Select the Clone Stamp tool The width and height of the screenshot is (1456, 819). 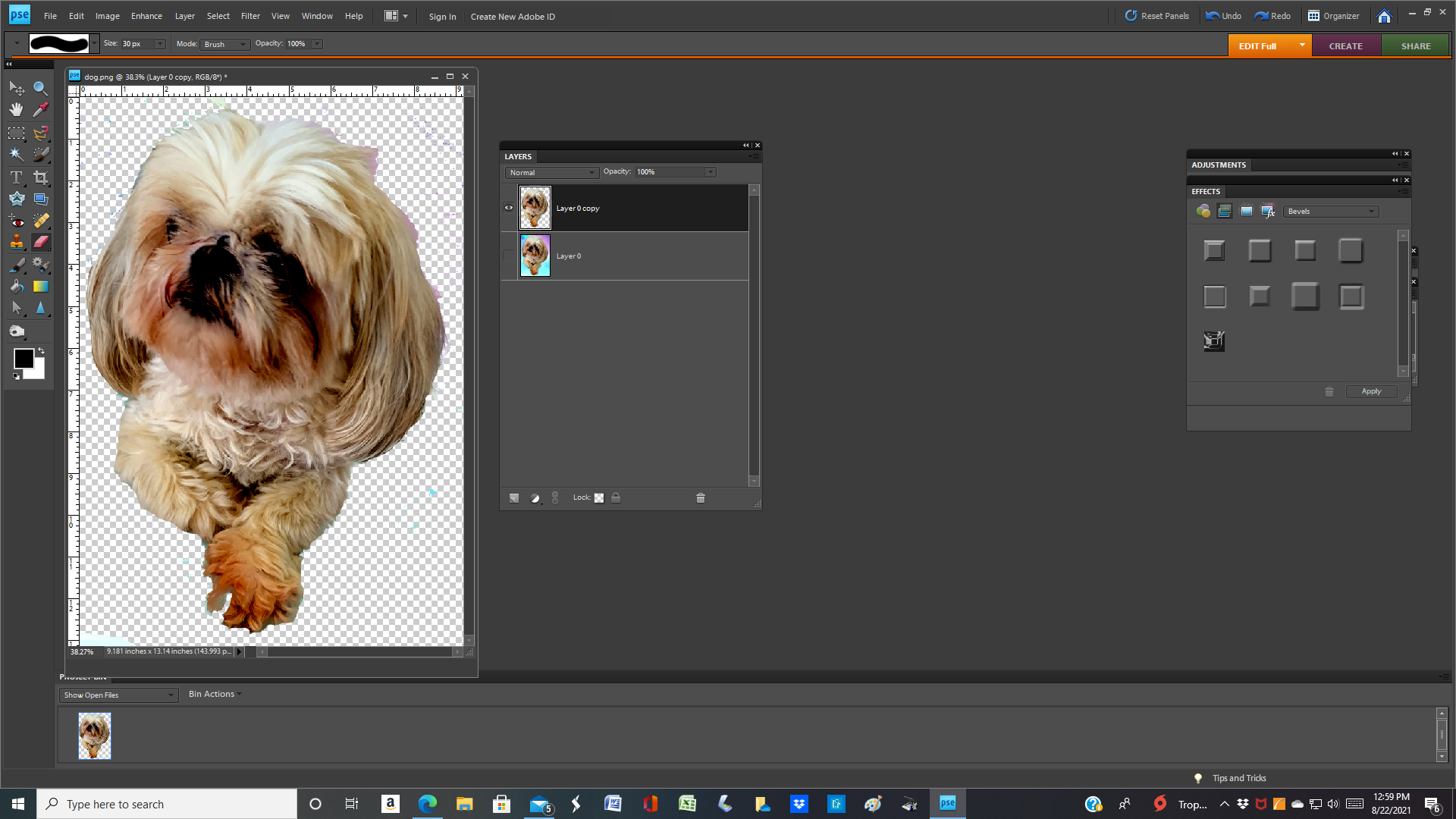15,241
